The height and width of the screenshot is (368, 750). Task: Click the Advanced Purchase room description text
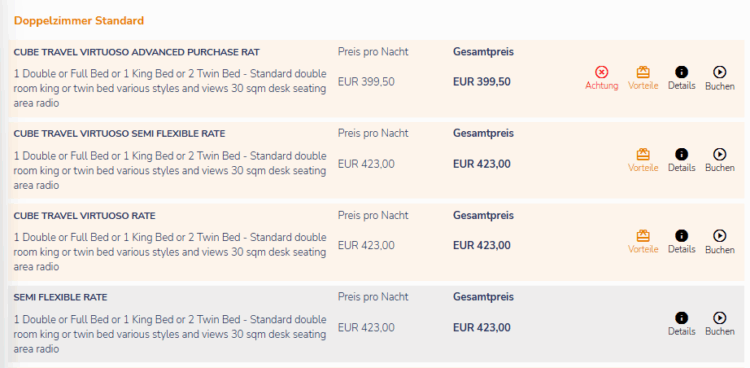[x=170, y=89]
